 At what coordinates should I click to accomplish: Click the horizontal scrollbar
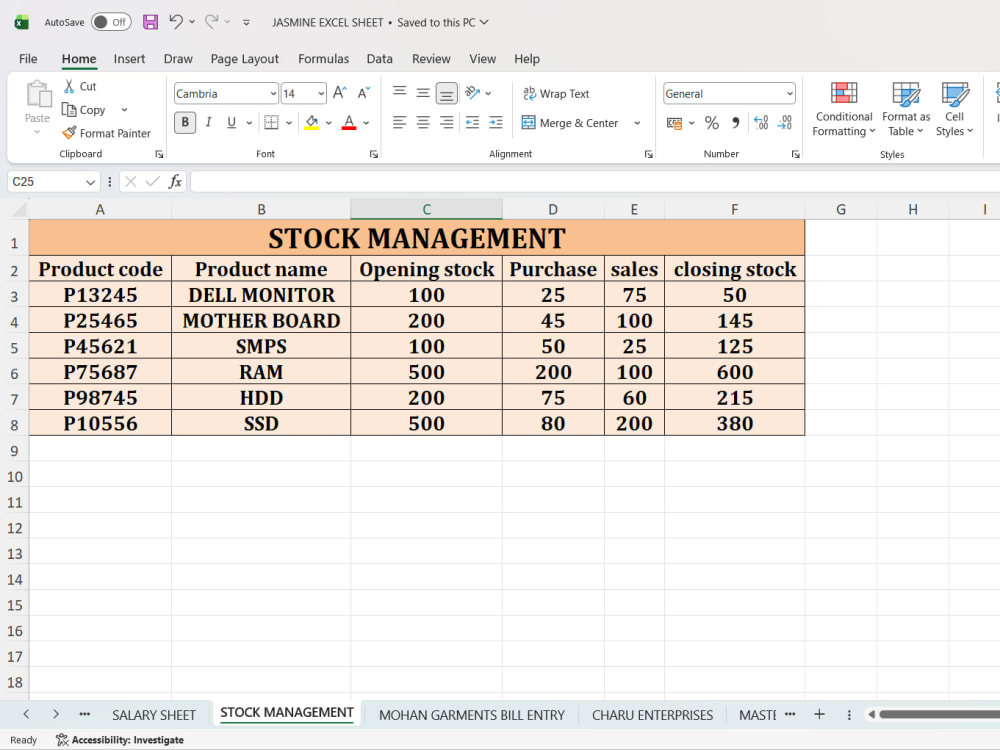(939, 714)
